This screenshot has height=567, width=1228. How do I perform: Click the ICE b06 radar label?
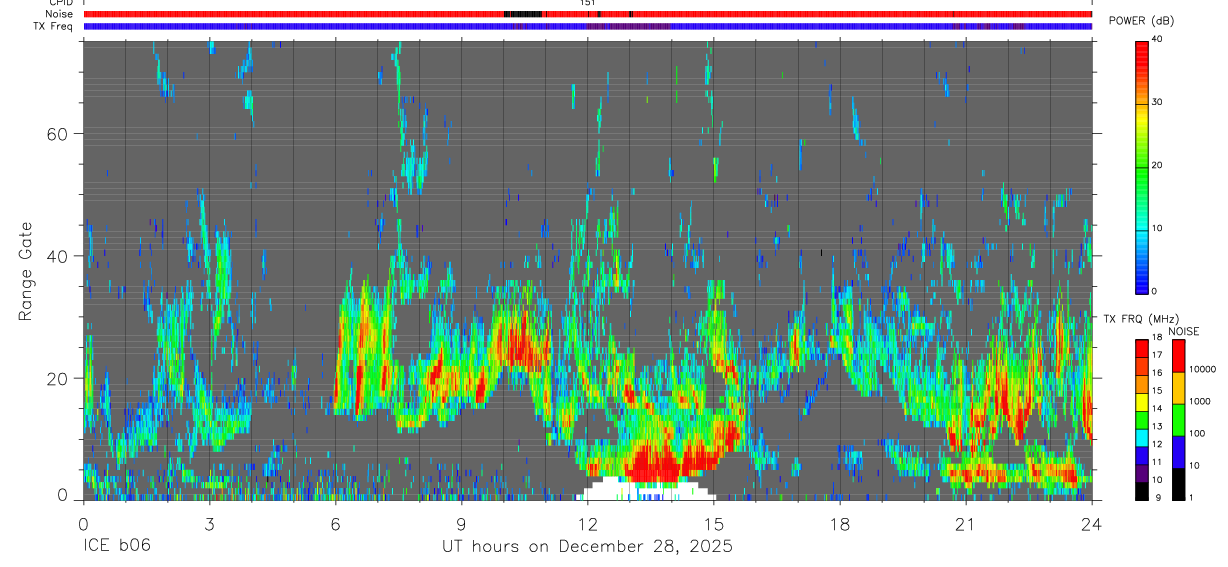(116, 546)
